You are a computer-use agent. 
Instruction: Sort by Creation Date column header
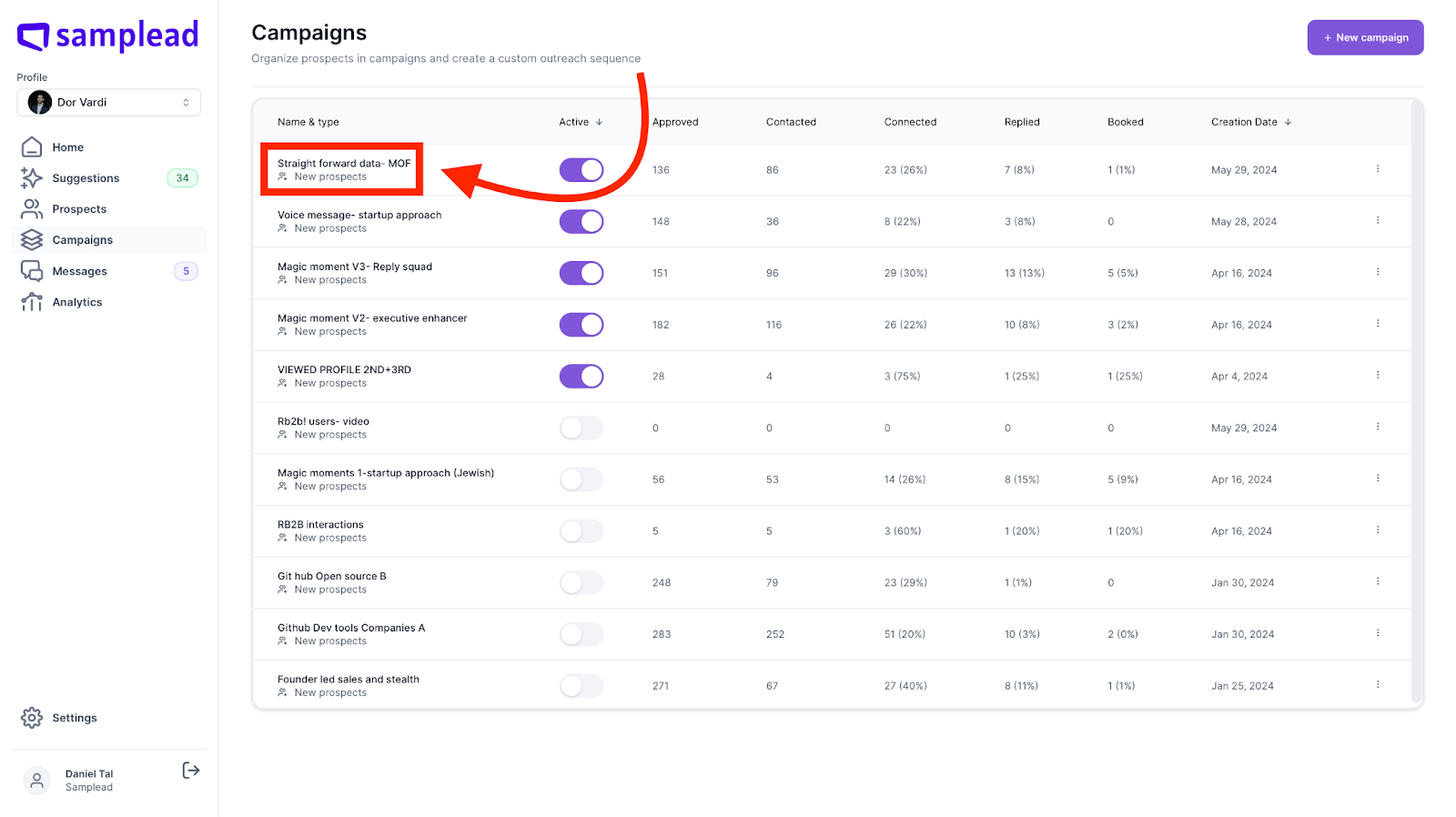1251,122
